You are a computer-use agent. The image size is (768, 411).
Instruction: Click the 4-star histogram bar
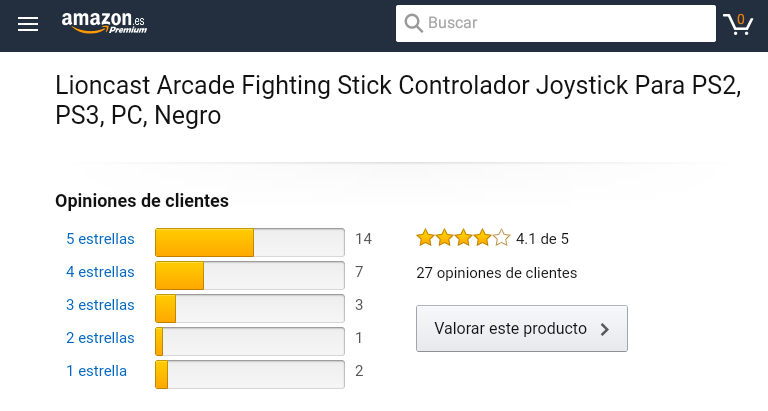(x=250, y=275)
